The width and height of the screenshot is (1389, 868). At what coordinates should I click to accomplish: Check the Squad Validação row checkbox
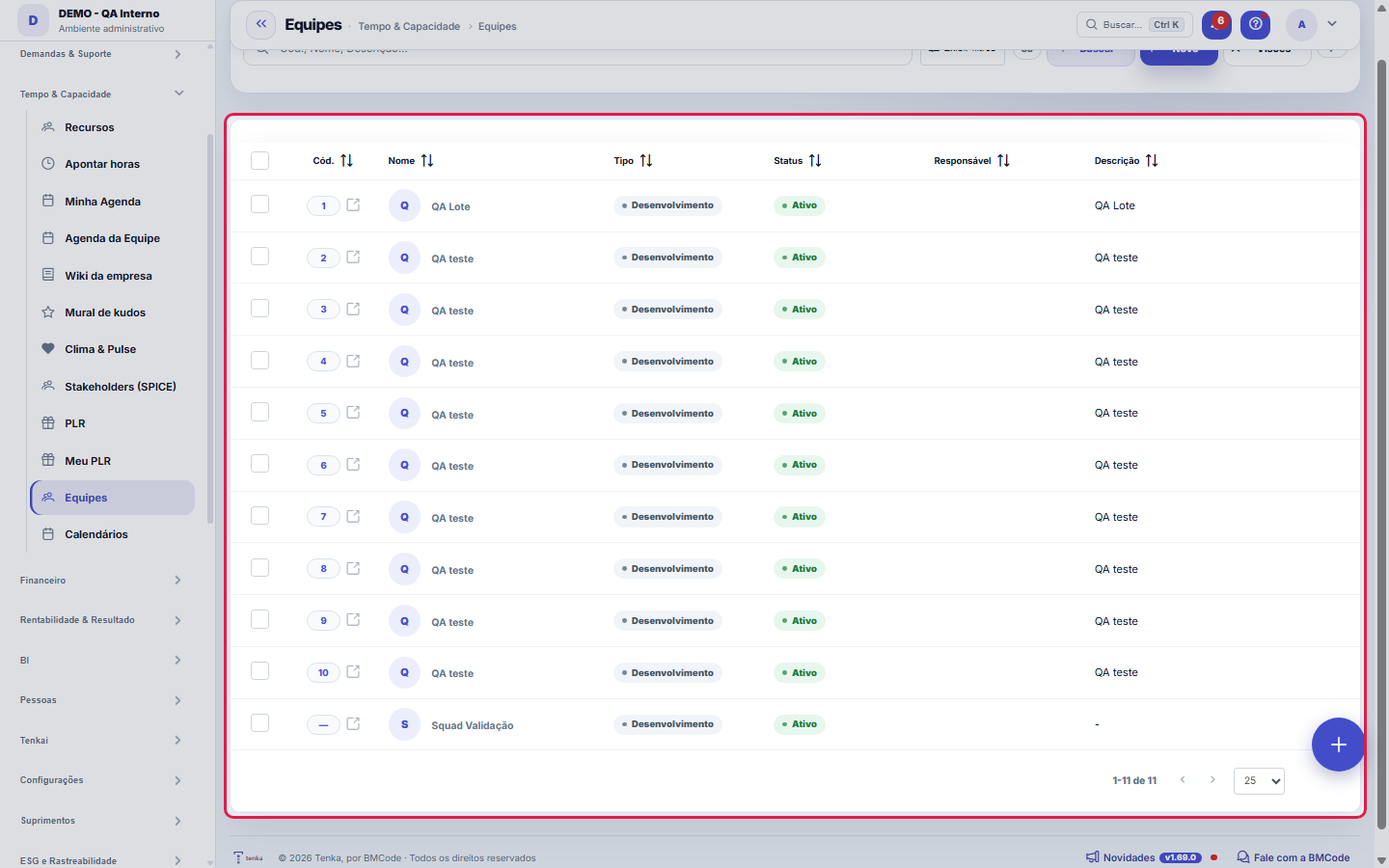[x=259, y=723]
